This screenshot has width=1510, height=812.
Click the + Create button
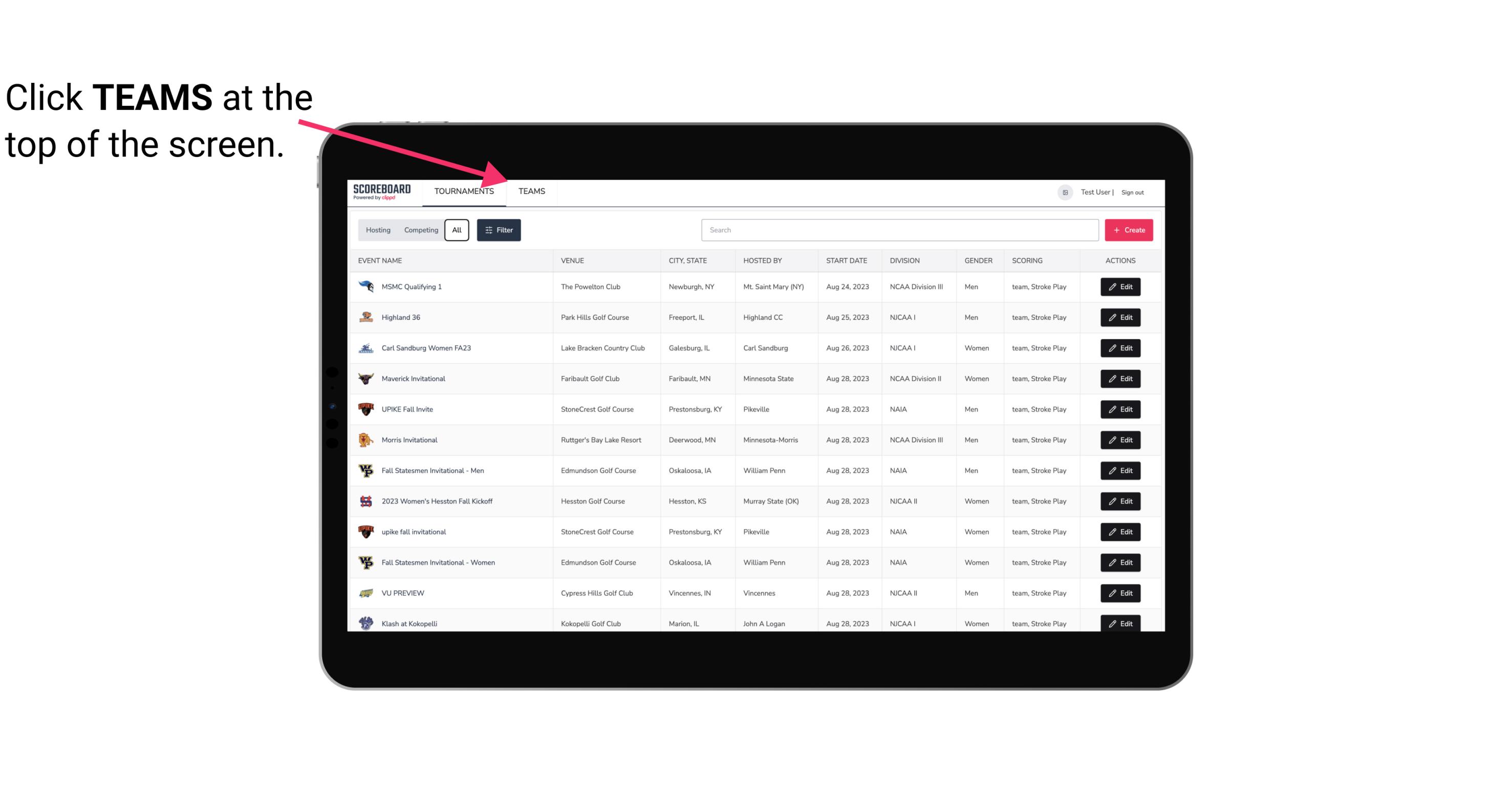1129,229
